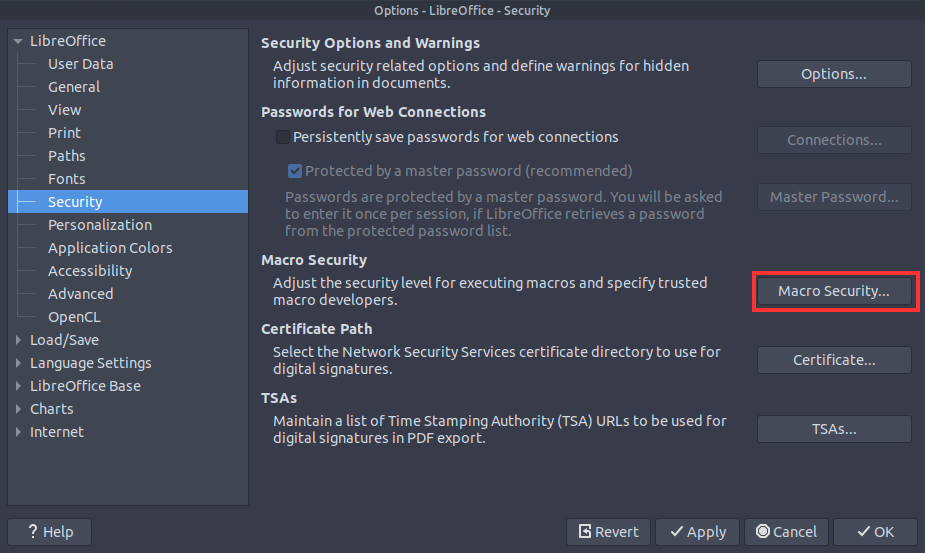Click the Master Password... button

[834, 197]
